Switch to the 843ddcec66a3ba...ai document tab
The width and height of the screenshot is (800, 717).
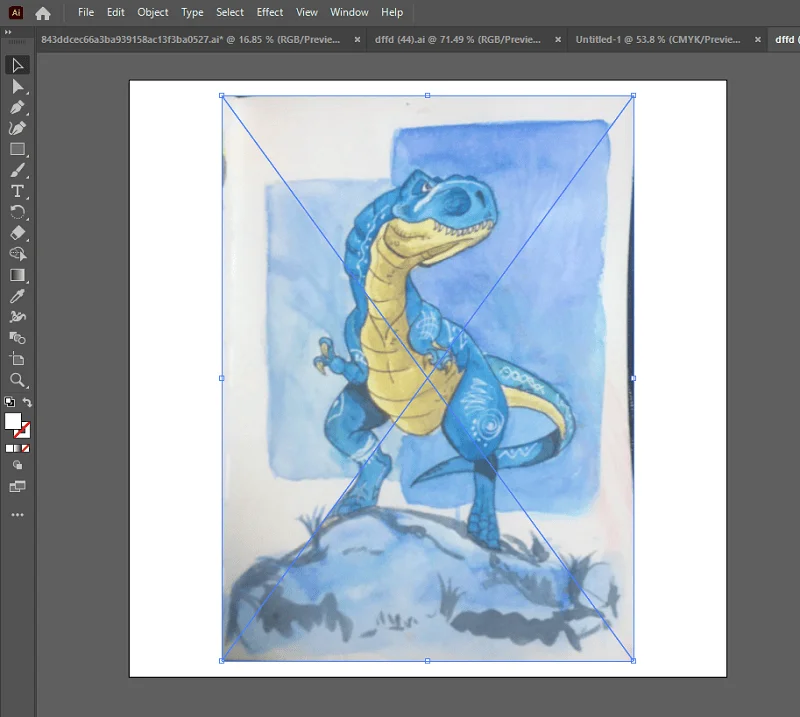click(190, 39)
